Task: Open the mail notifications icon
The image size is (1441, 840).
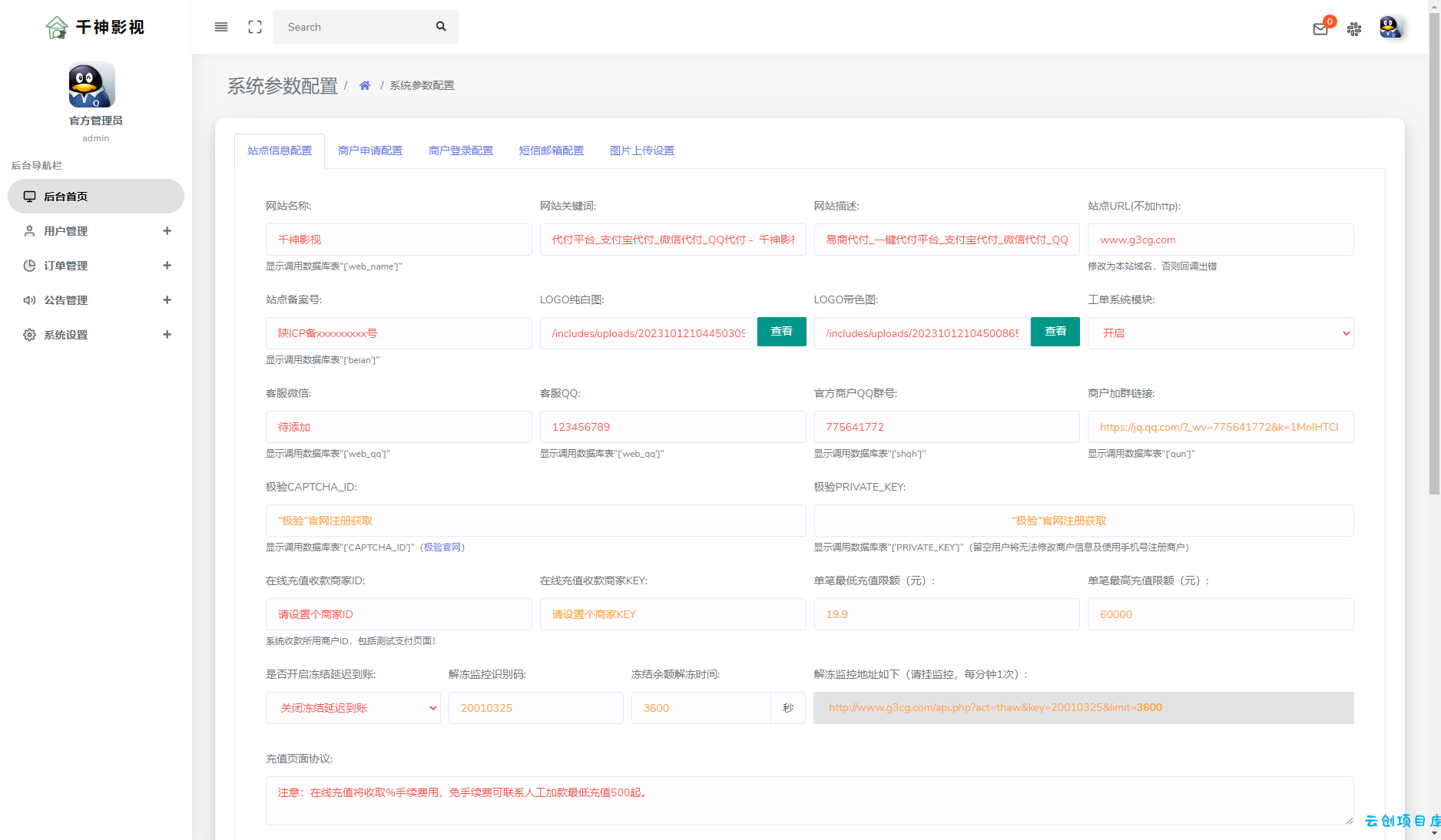Action: point(1320,29)
